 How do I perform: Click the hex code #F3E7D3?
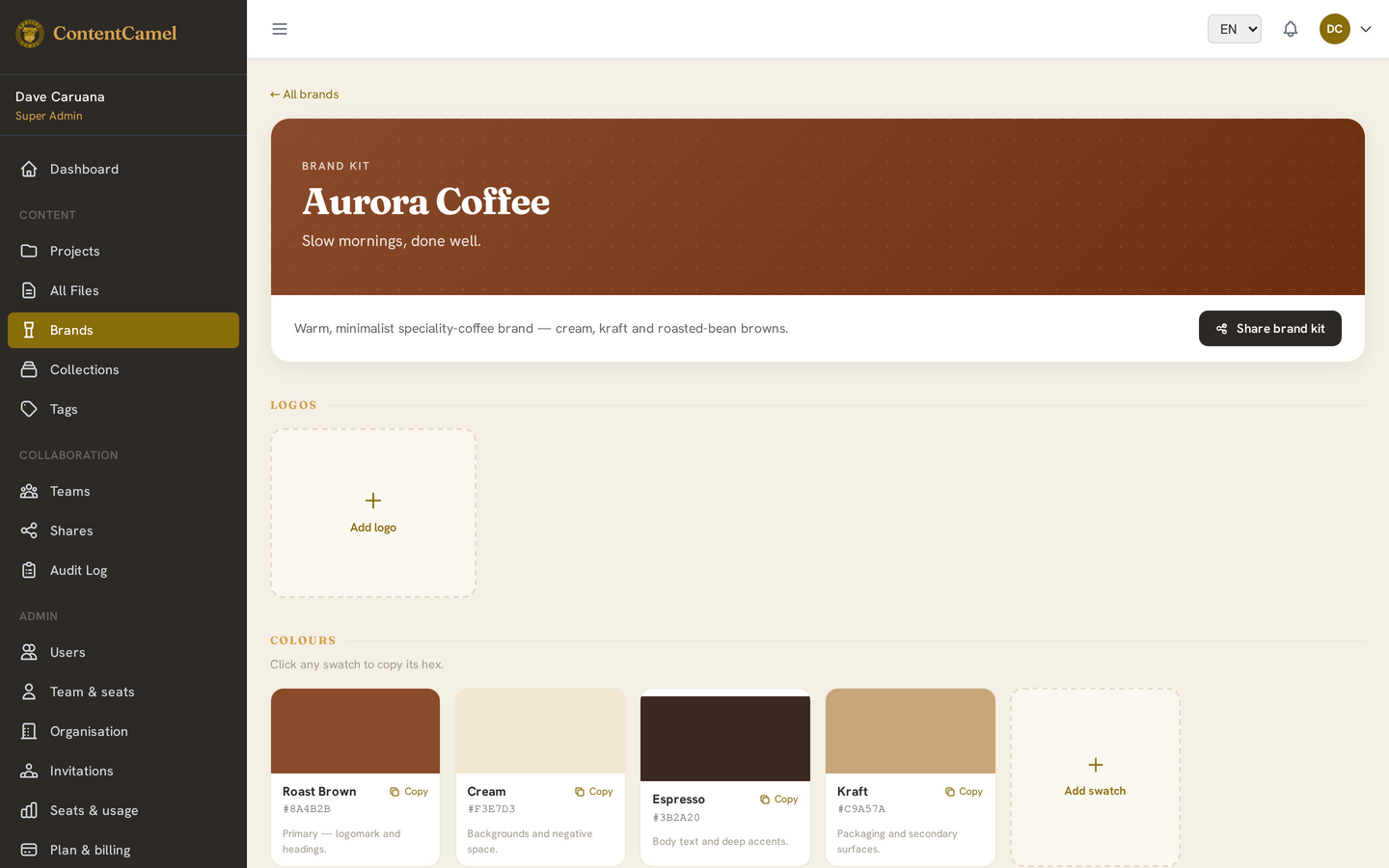[x=492, y=809]
